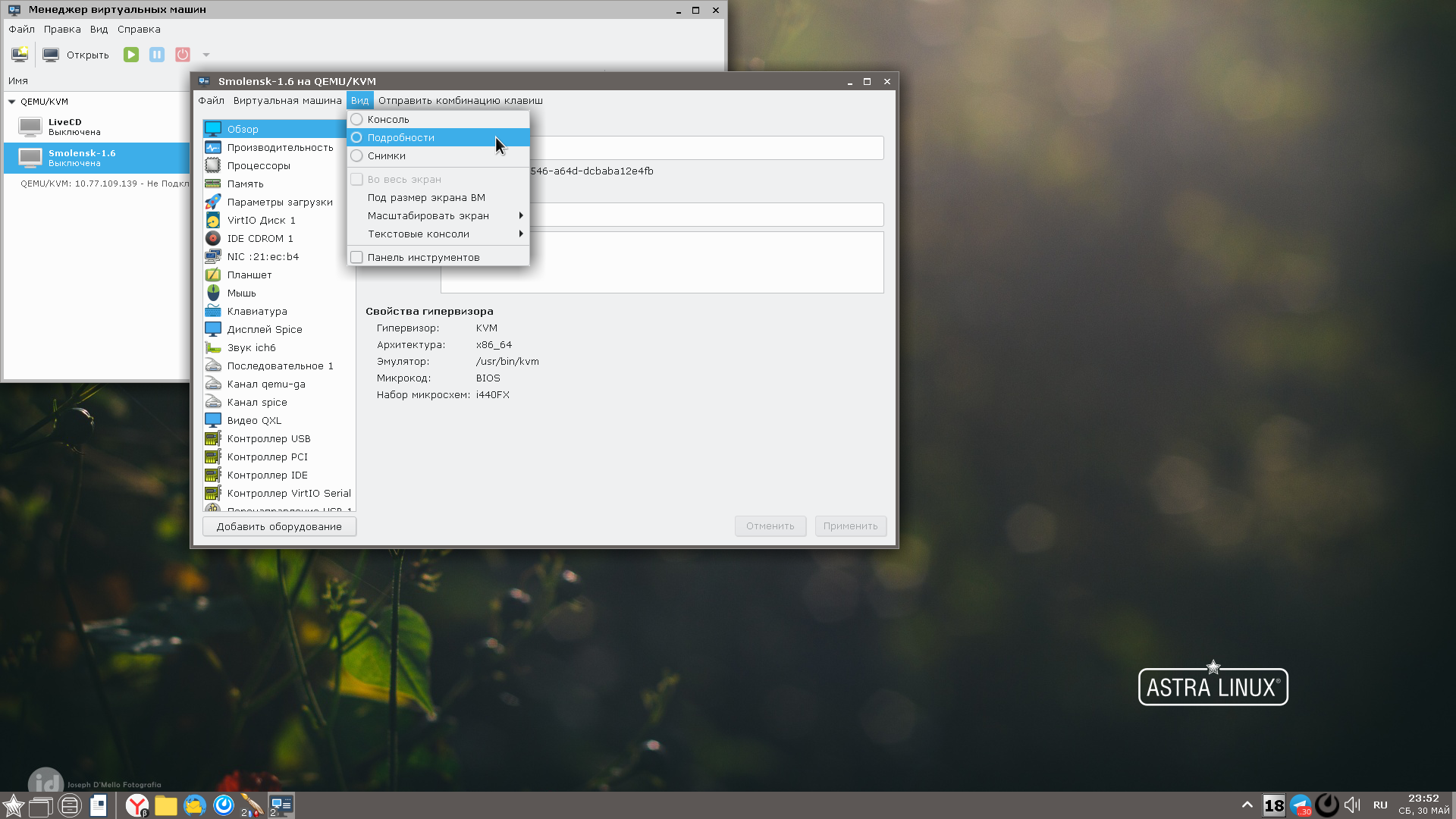This screenshot has height=819, width=1456.
Task: Click Добавить оборудование button
Action: coord(279,526)
